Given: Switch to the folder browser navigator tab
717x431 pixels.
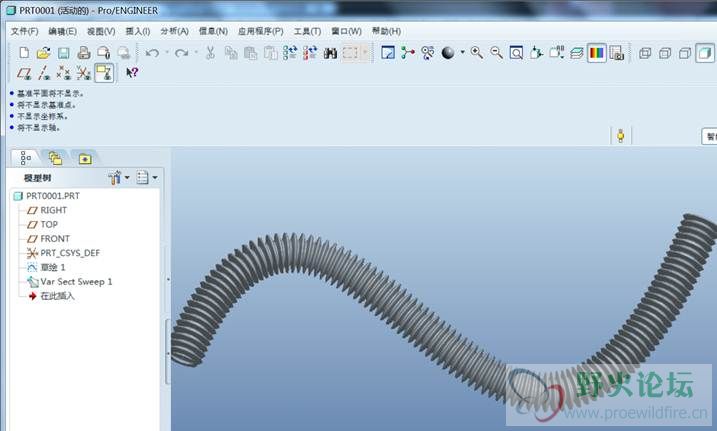Looking at the screenshot, I should (55, 158).
